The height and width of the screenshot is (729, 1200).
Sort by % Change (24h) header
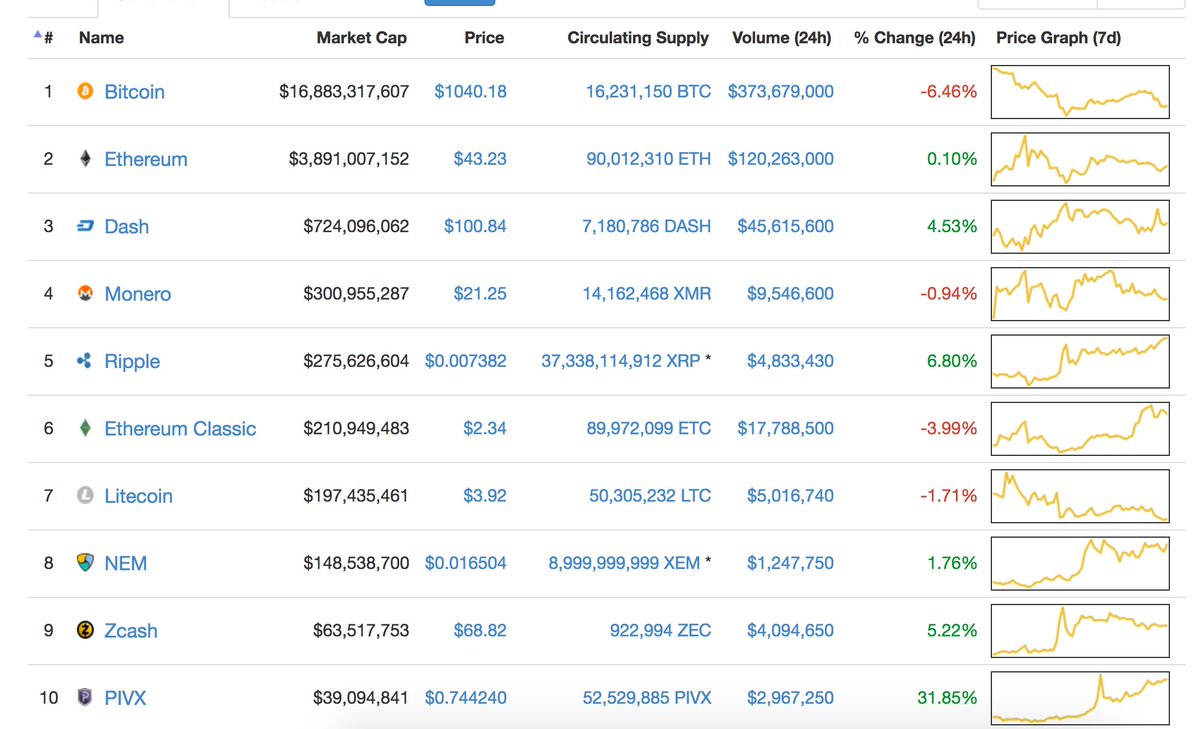(x=914, y=38)
